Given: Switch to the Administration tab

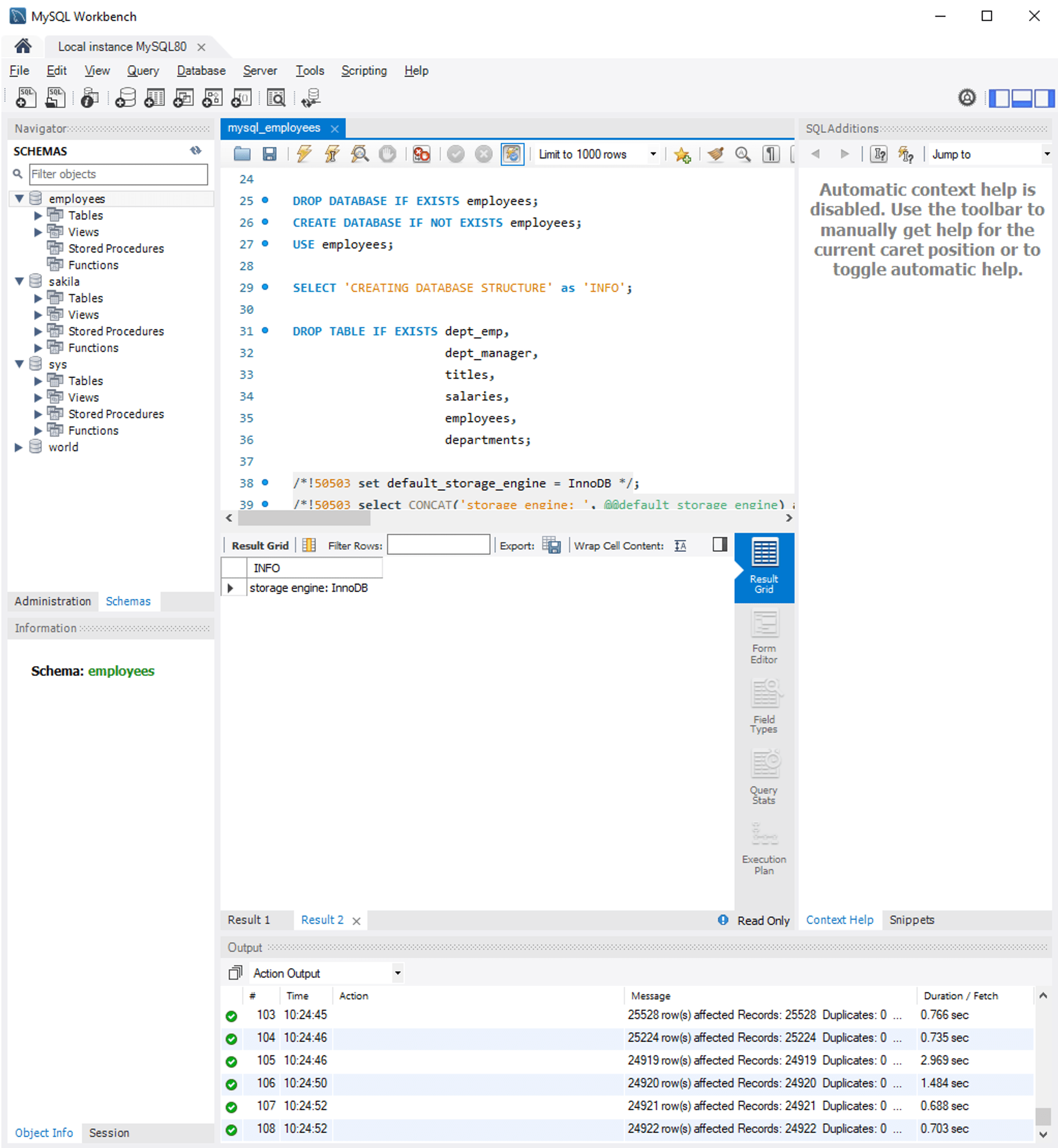Looking at the screenshot, I should (53, 601).
